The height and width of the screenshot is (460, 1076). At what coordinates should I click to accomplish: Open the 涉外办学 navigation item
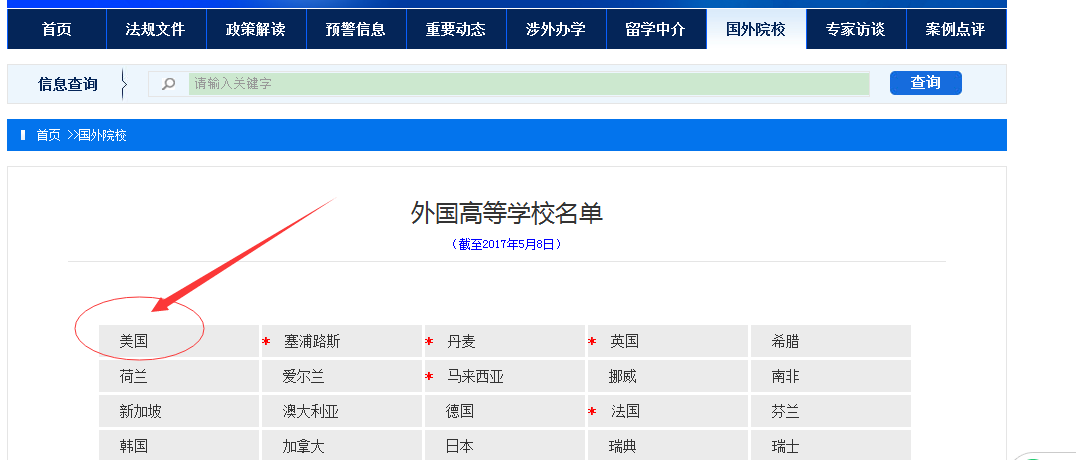(x=556, y=29)
